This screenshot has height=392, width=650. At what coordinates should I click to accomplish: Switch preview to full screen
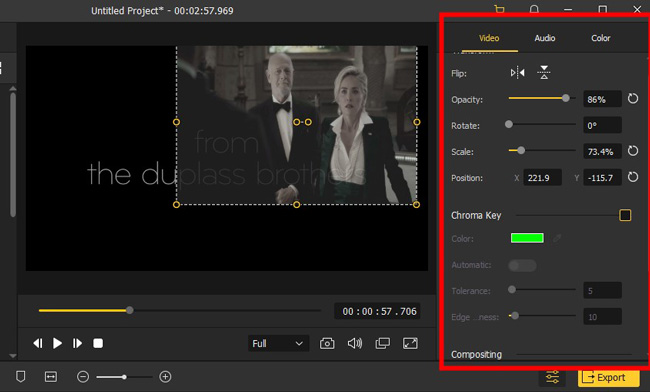tap(410, 344)
